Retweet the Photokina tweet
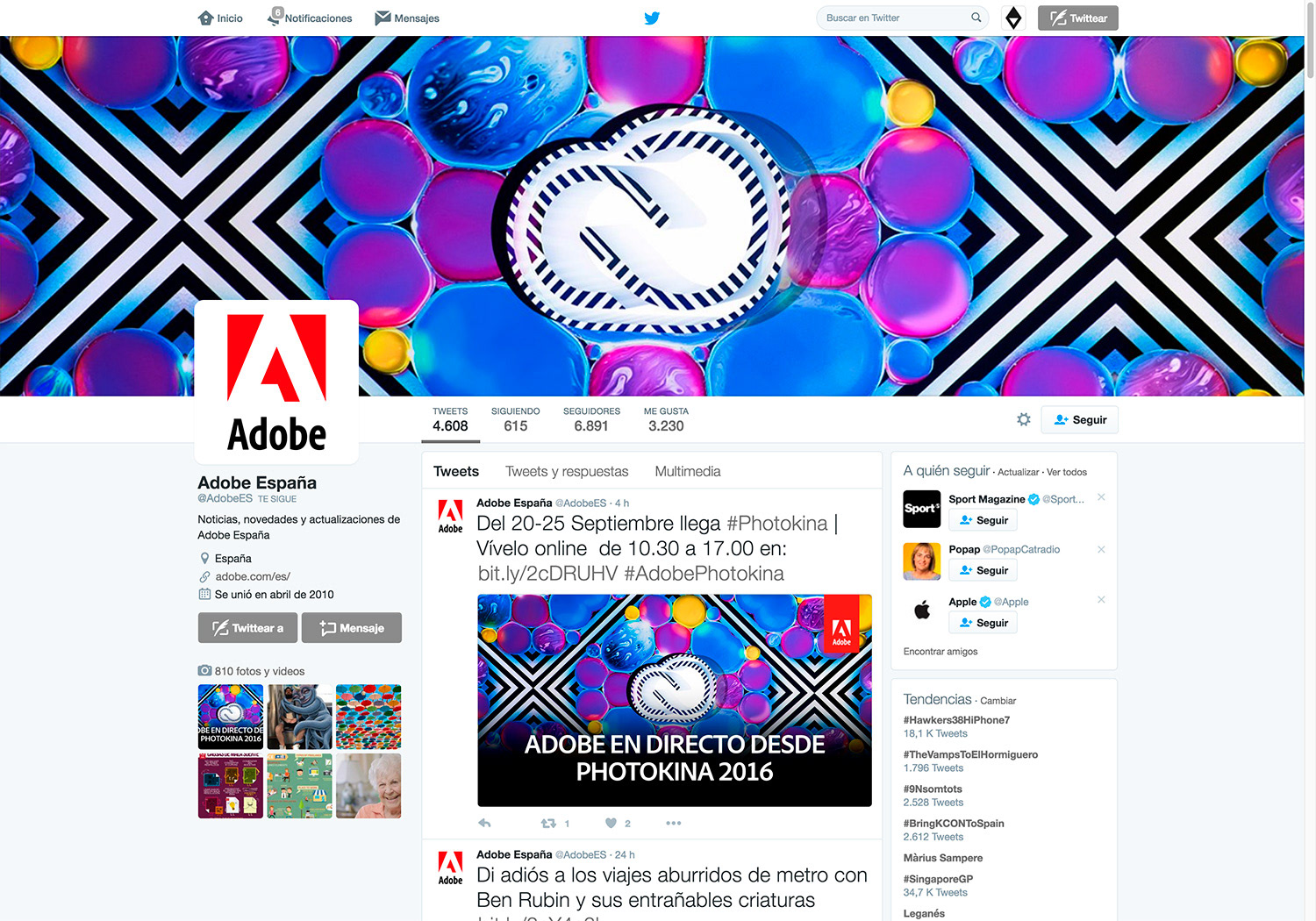The image size is (1316, 921). (x=549, y=823)
